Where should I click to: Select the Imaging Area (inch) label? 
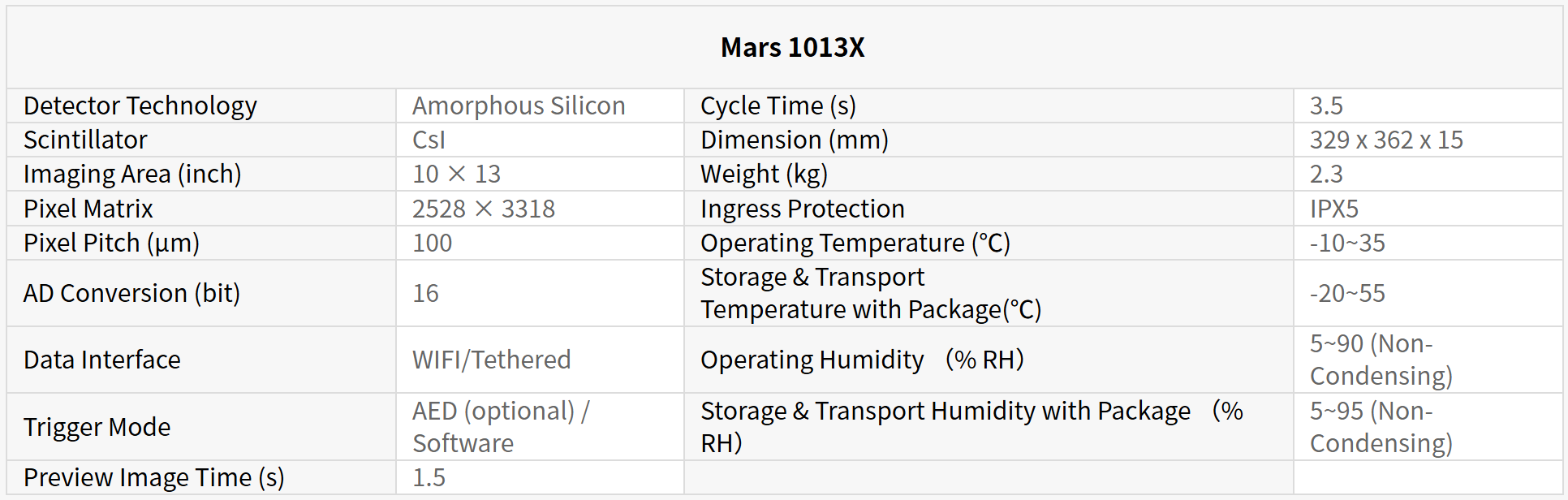click(132, 174)
